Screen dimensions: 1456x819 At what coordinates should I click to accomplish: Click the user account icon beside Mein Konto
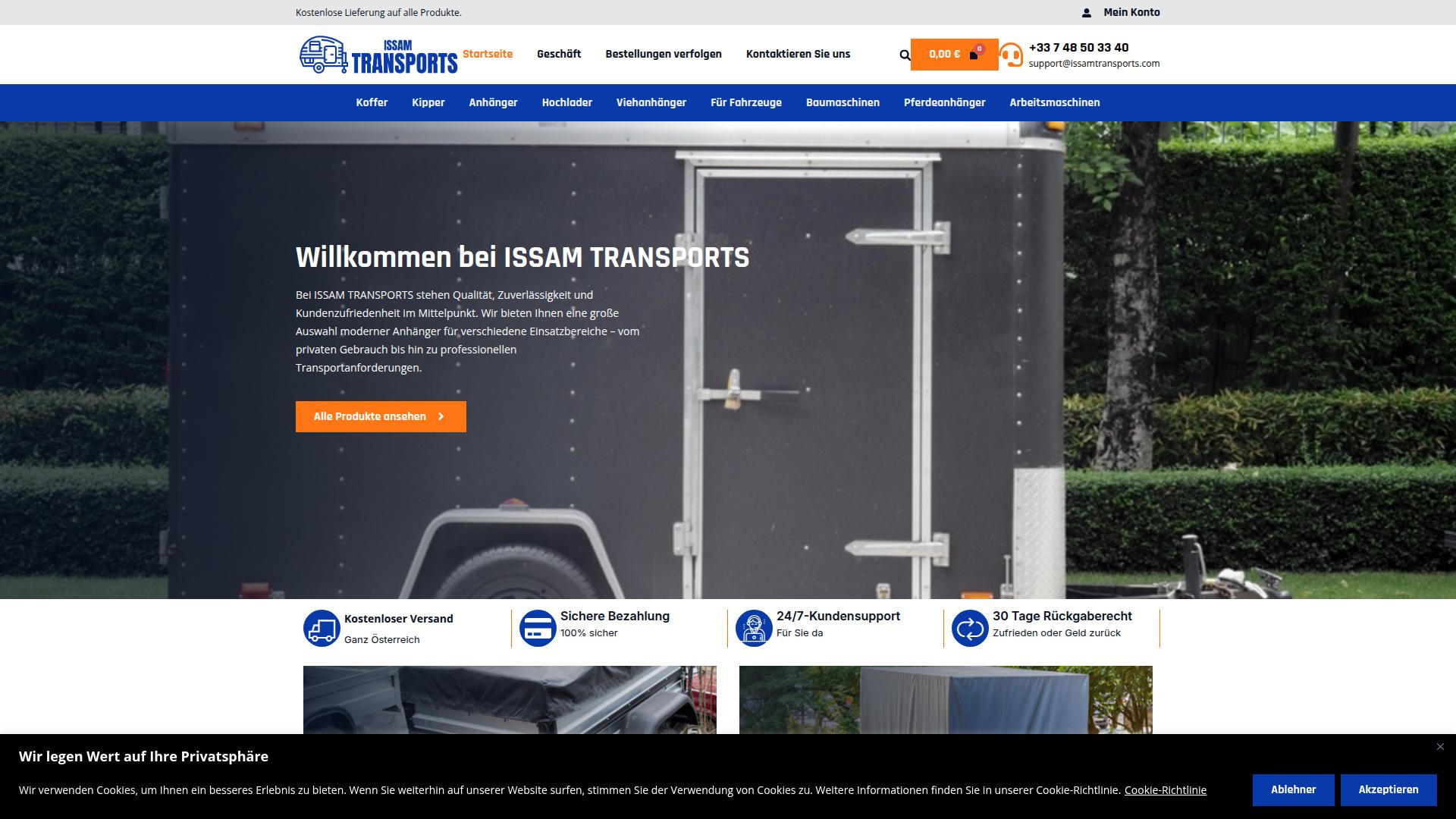pos(1086,11)
